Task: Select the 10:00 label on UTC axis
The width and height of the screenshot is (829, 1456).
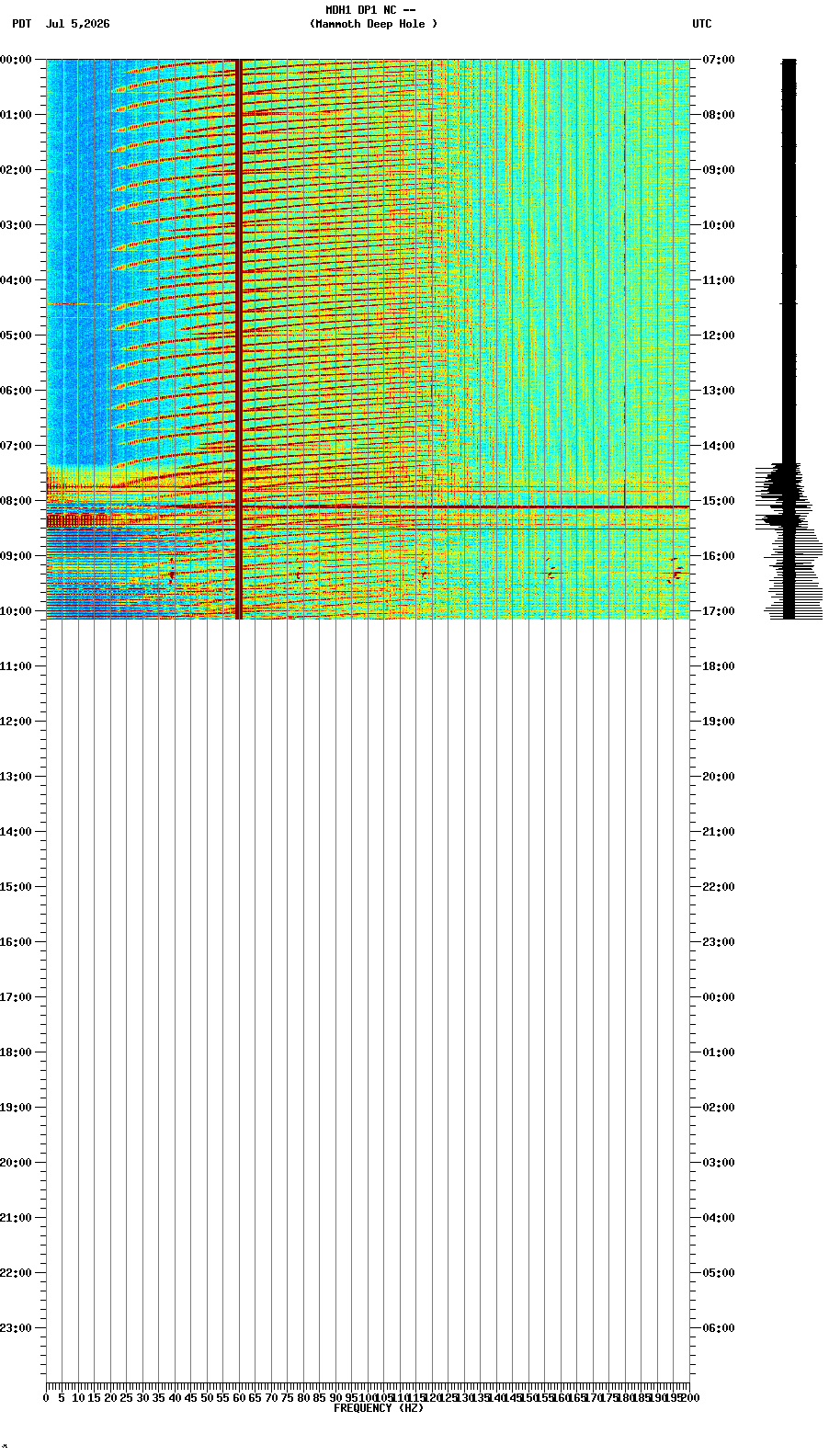Action: point(719,224)
